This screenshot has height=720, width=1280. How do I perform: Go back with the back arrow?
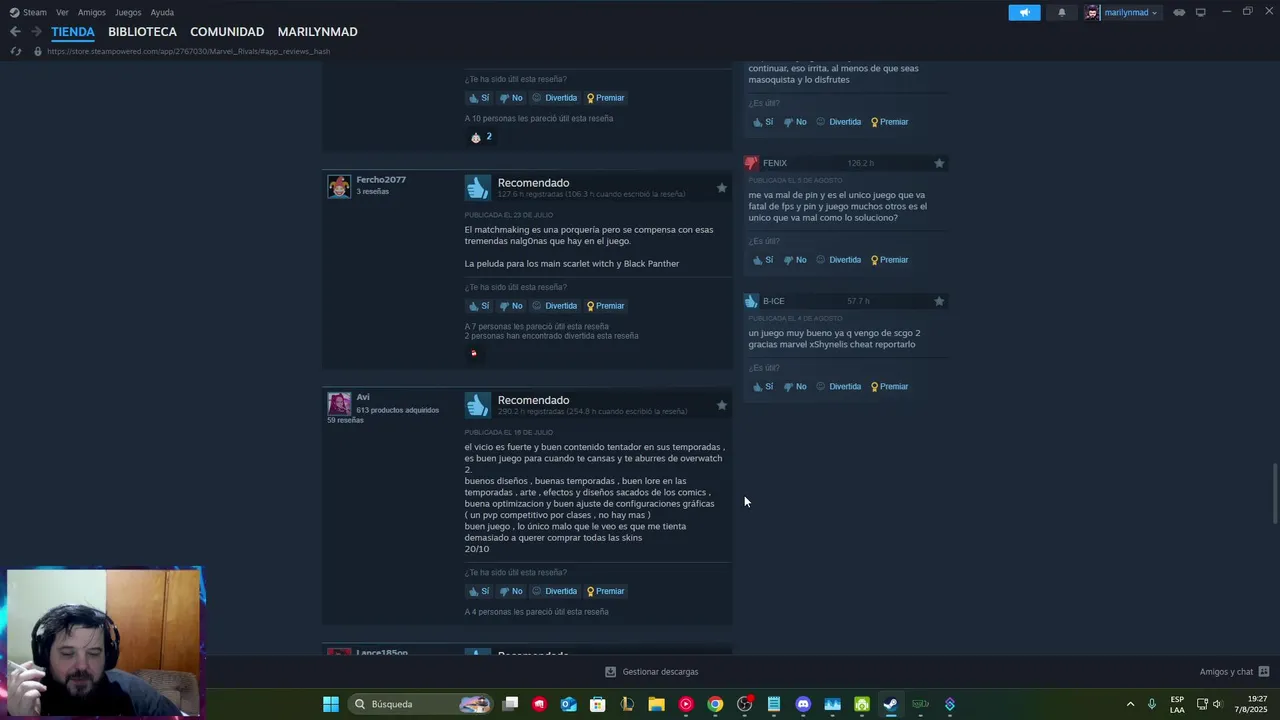(x=15, y=32)
